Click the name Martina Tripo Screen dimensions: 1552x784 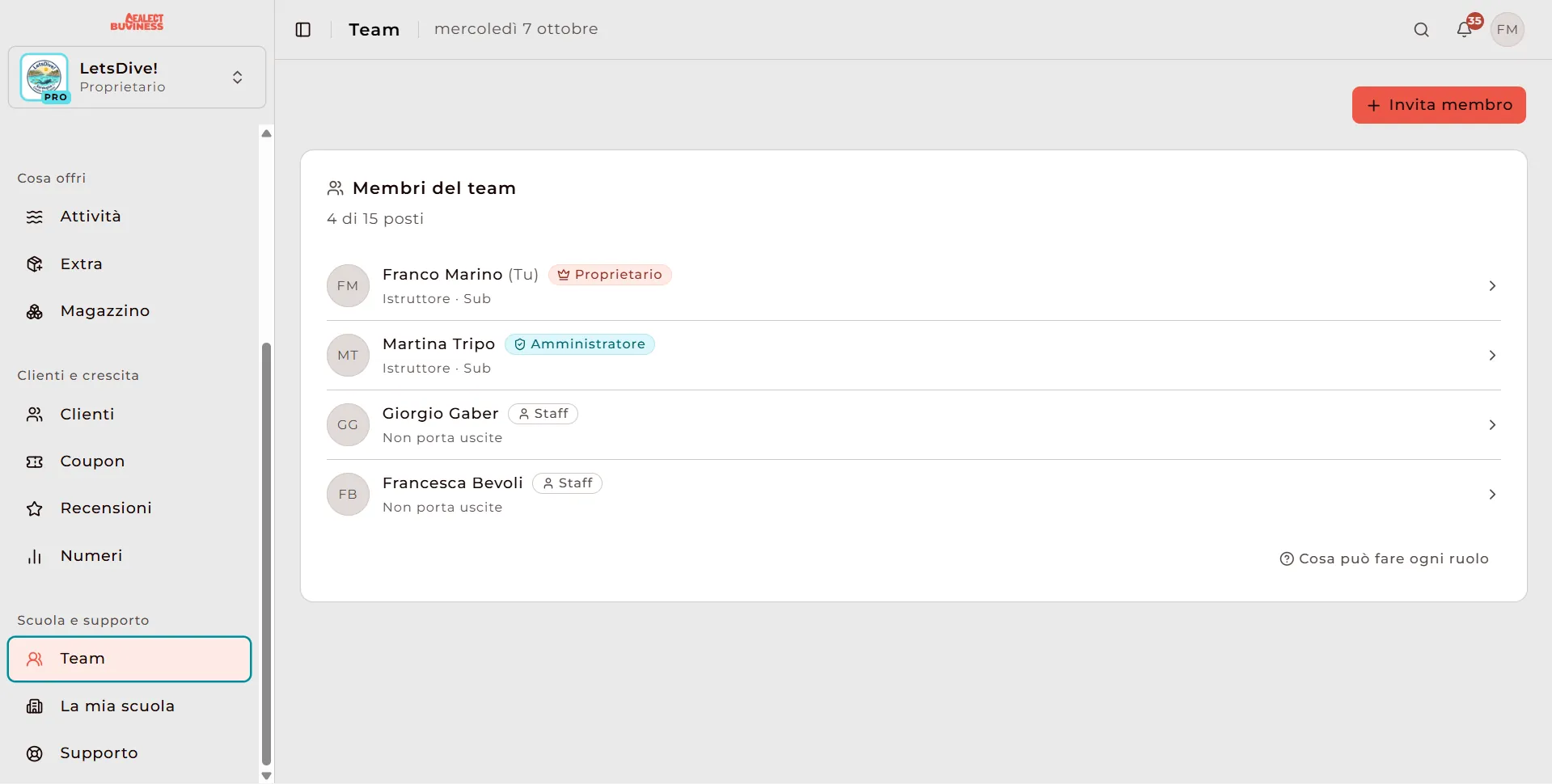(438, 344)
